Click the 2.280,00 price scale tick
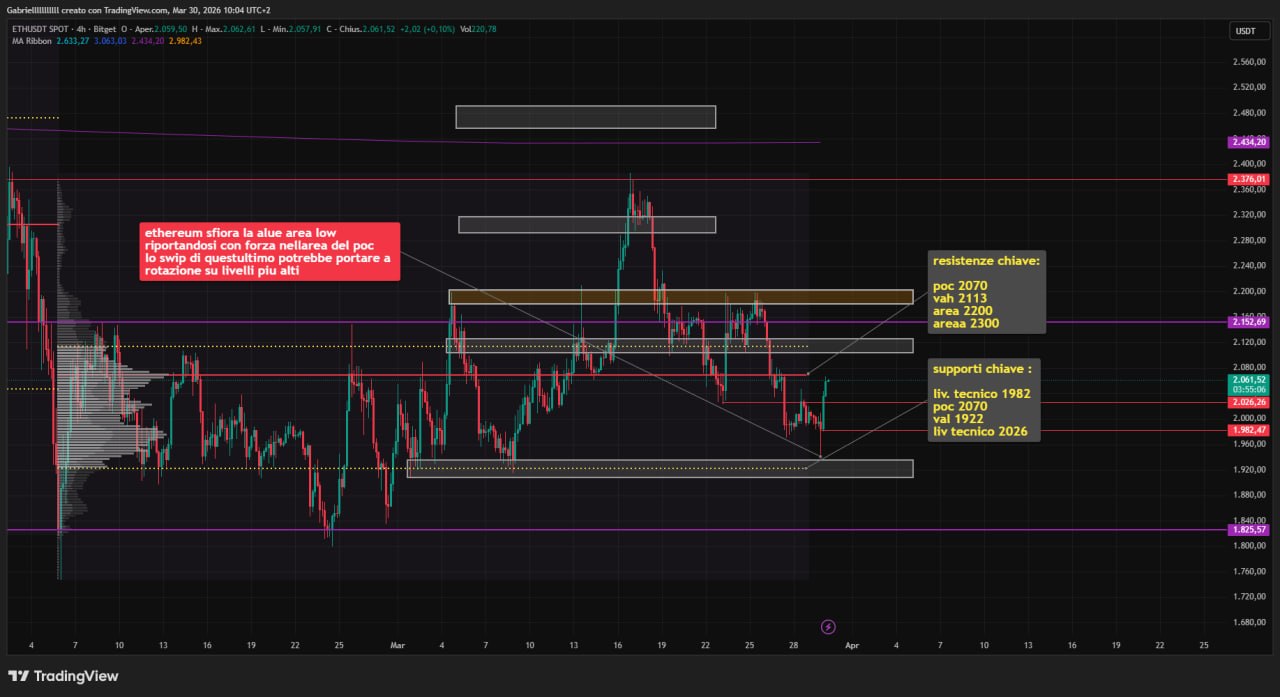 point(1248,240)
